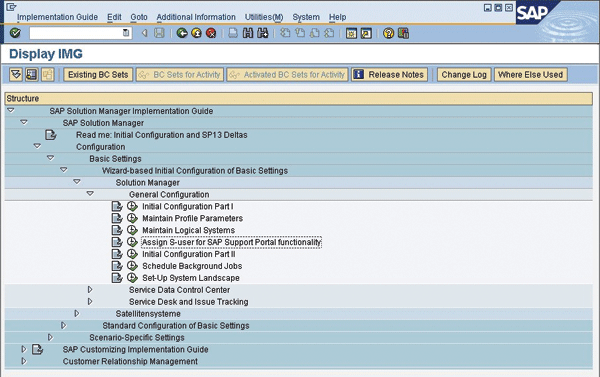Open documentation for Initial Configuration Part II

(117, 254)
